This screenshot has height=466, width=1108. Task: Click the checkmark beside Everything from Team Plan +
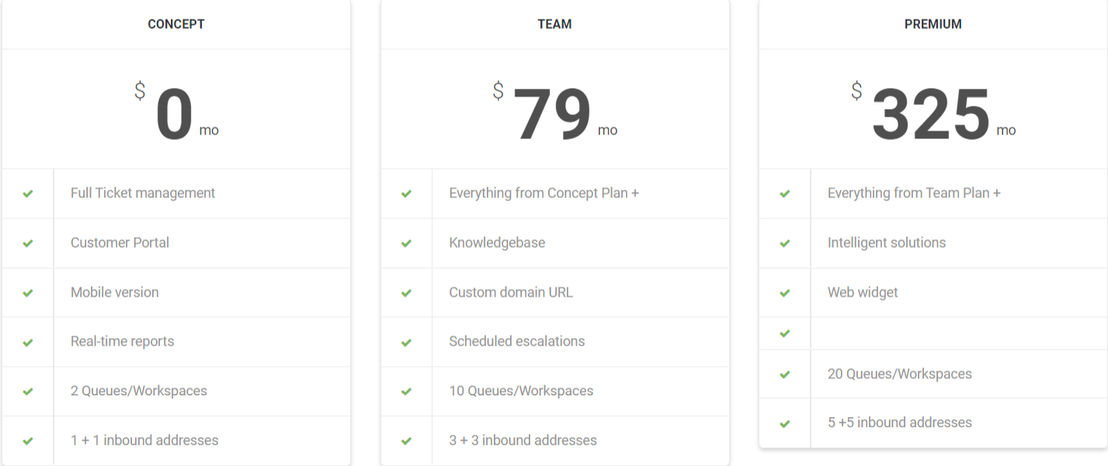[x=784, y=194]
